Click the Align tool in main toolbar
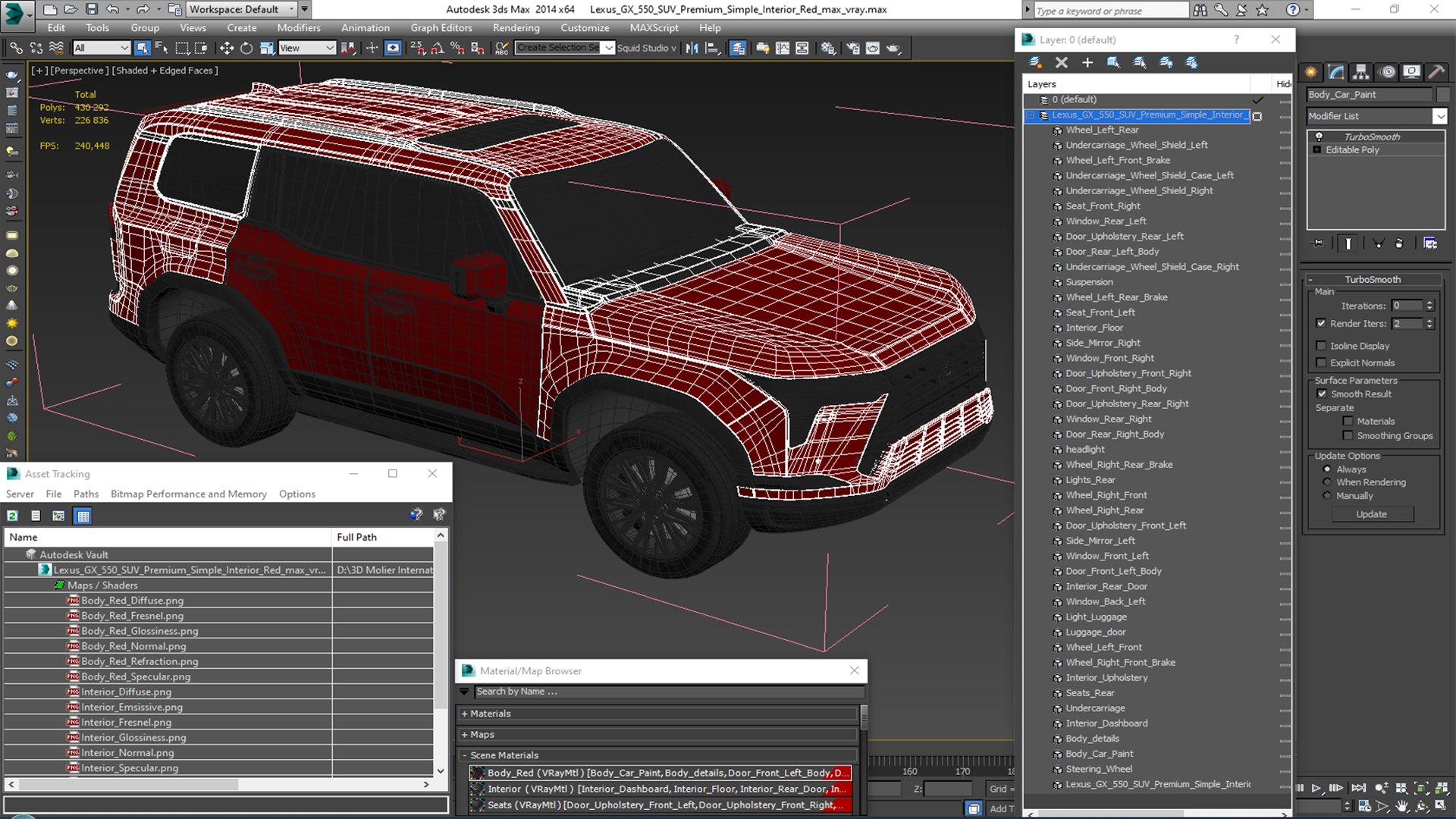Screen dimensions: 1456x819 [712, 48]
